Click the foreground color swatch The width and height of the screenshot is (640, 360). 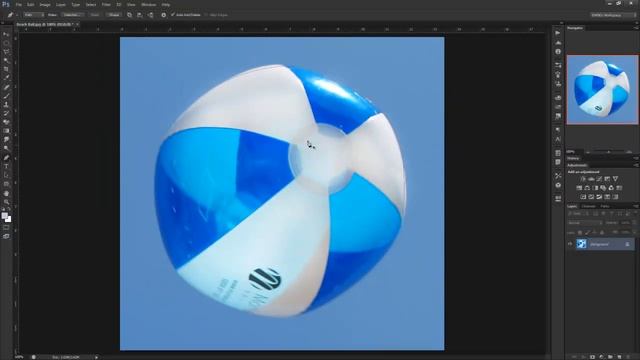4,216
